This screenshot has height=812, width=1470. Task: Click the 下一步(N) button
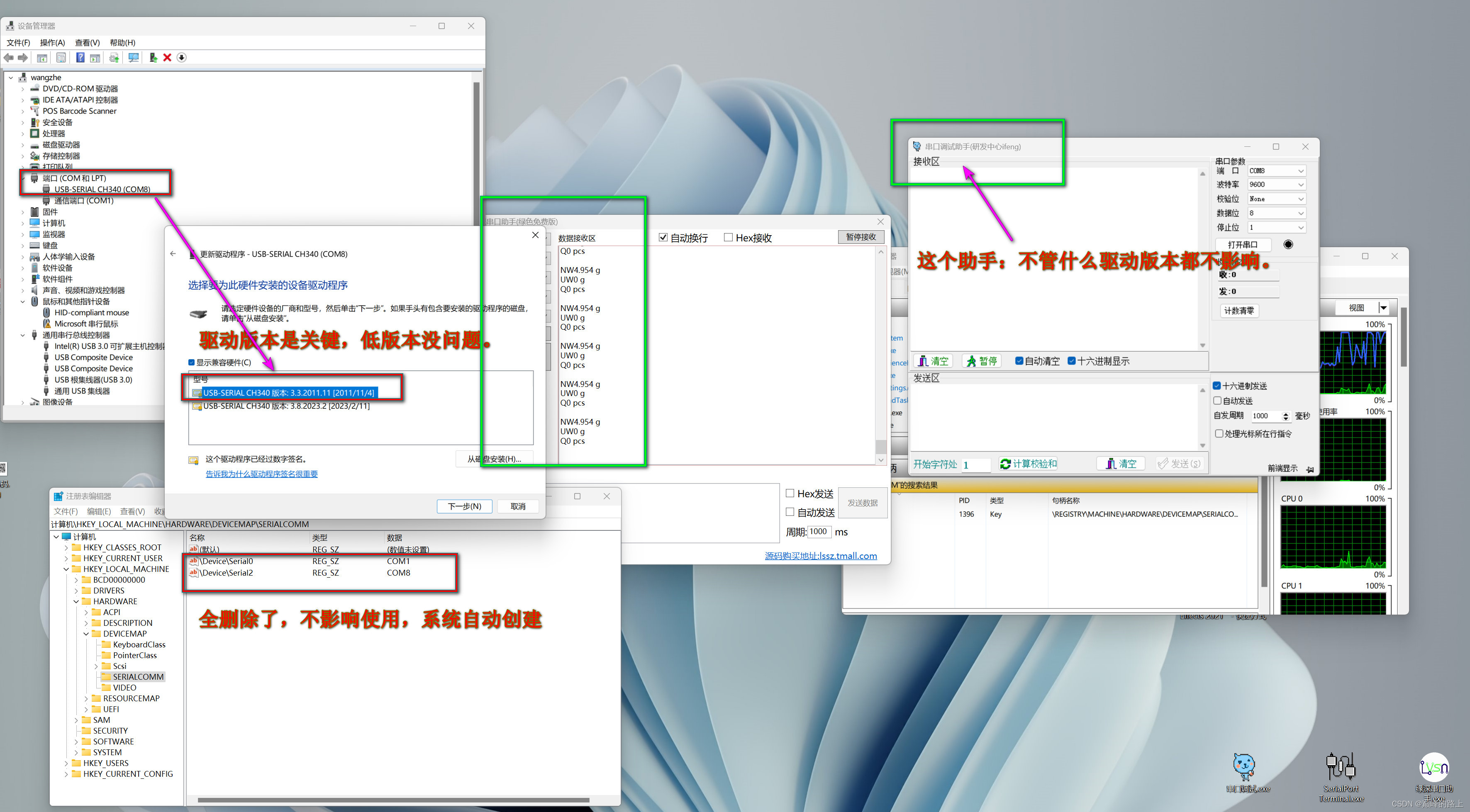click(465, 506)
